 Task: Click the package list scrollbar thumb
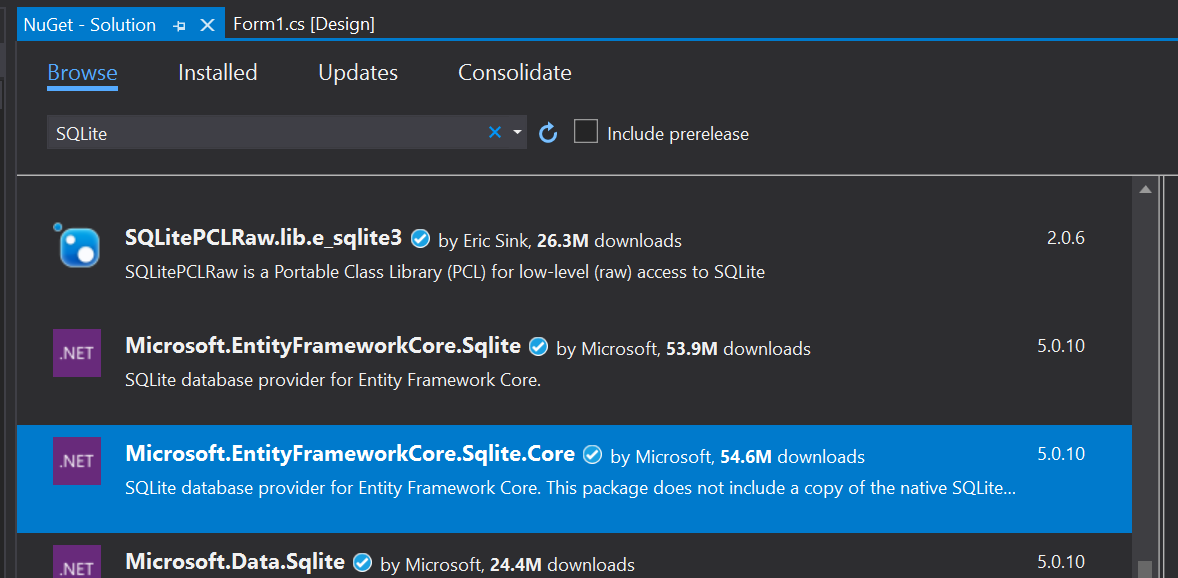1145,569
